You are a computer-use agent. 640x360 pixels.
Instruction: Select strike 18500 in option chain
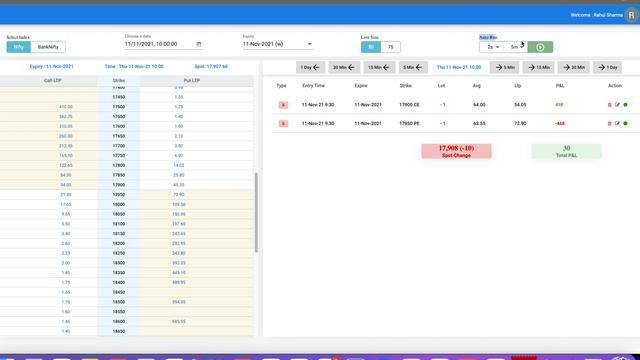tap(119, 302)
